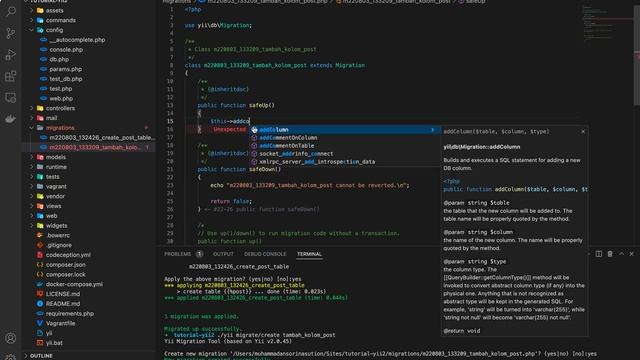This screenshot has width=640, height=360.
Task: Open the Search view in activity bar
Action: tap(10, 11)
